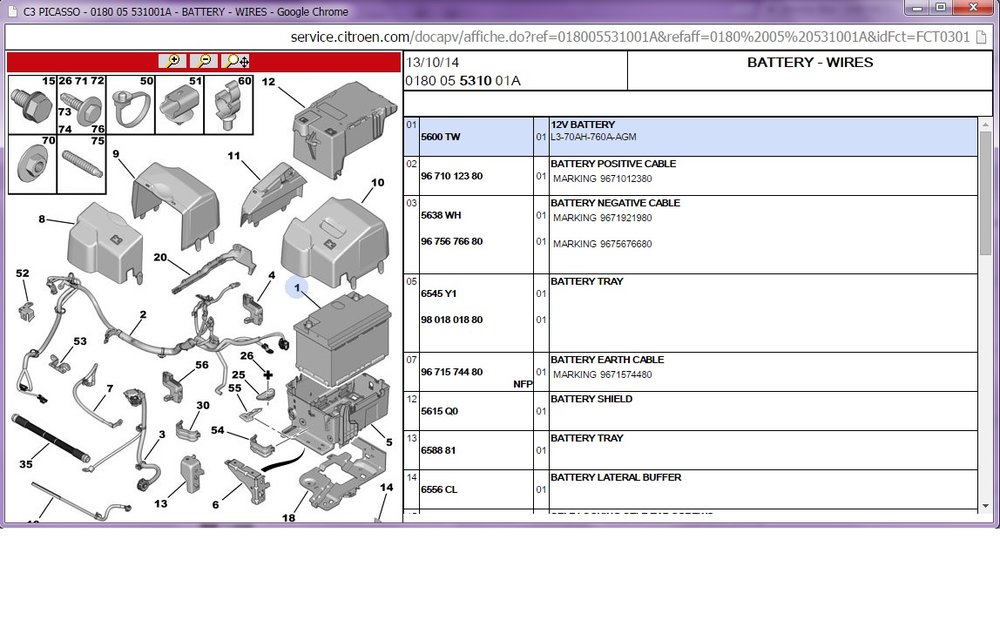Select the BATTERY LATERAL BUFFER row
Image resolution: width=1000 pixels, height=627 pixels.
coord(690,490)
